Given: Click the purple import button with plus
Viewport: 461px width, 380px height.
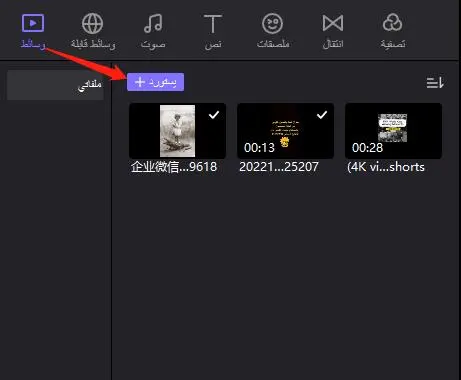Looking at the screenshot, I should coord(155,82).
